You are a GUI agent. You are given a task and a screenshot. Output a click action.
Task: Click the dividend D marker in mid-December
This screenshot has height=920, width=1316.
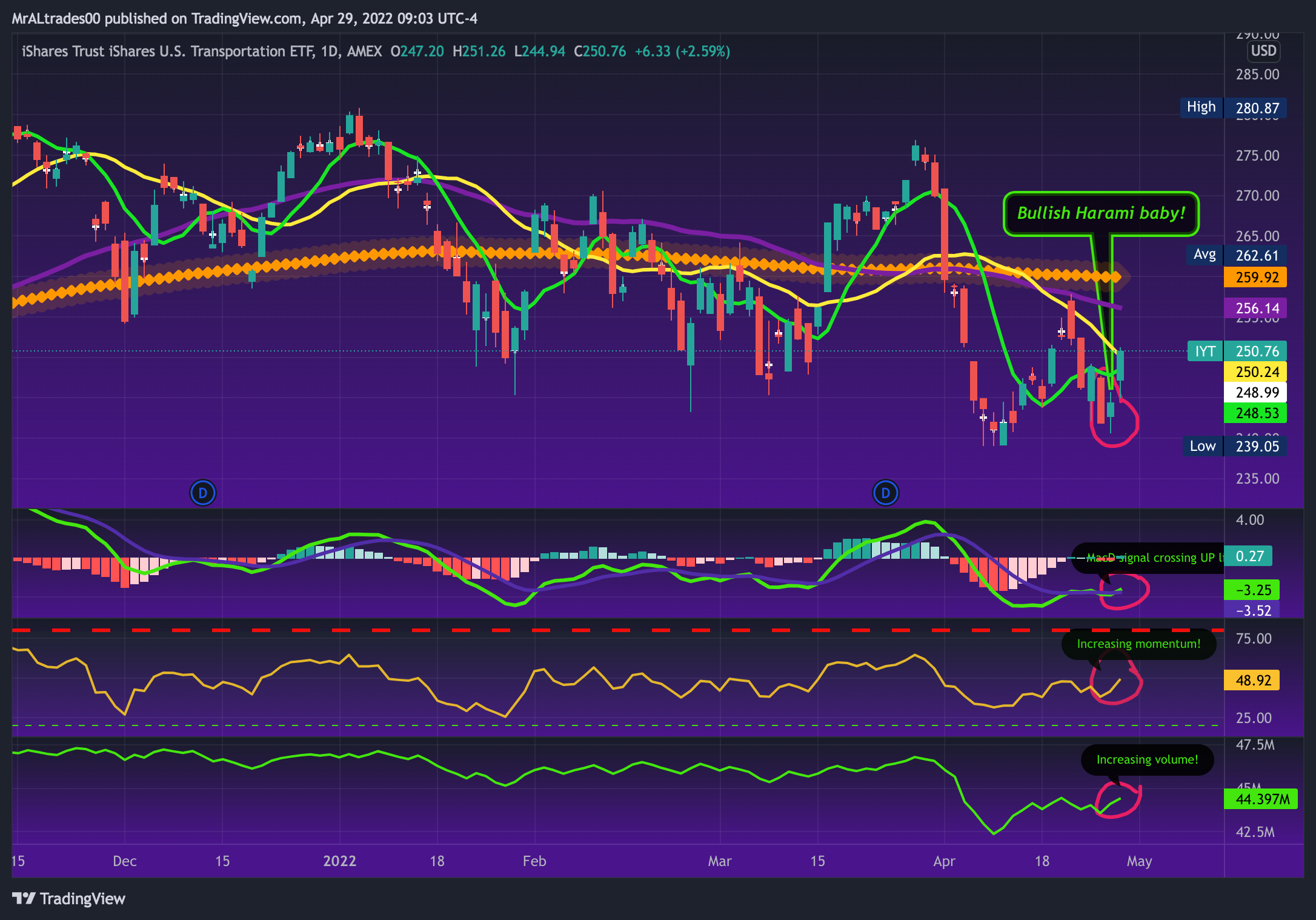click(203, 493)
